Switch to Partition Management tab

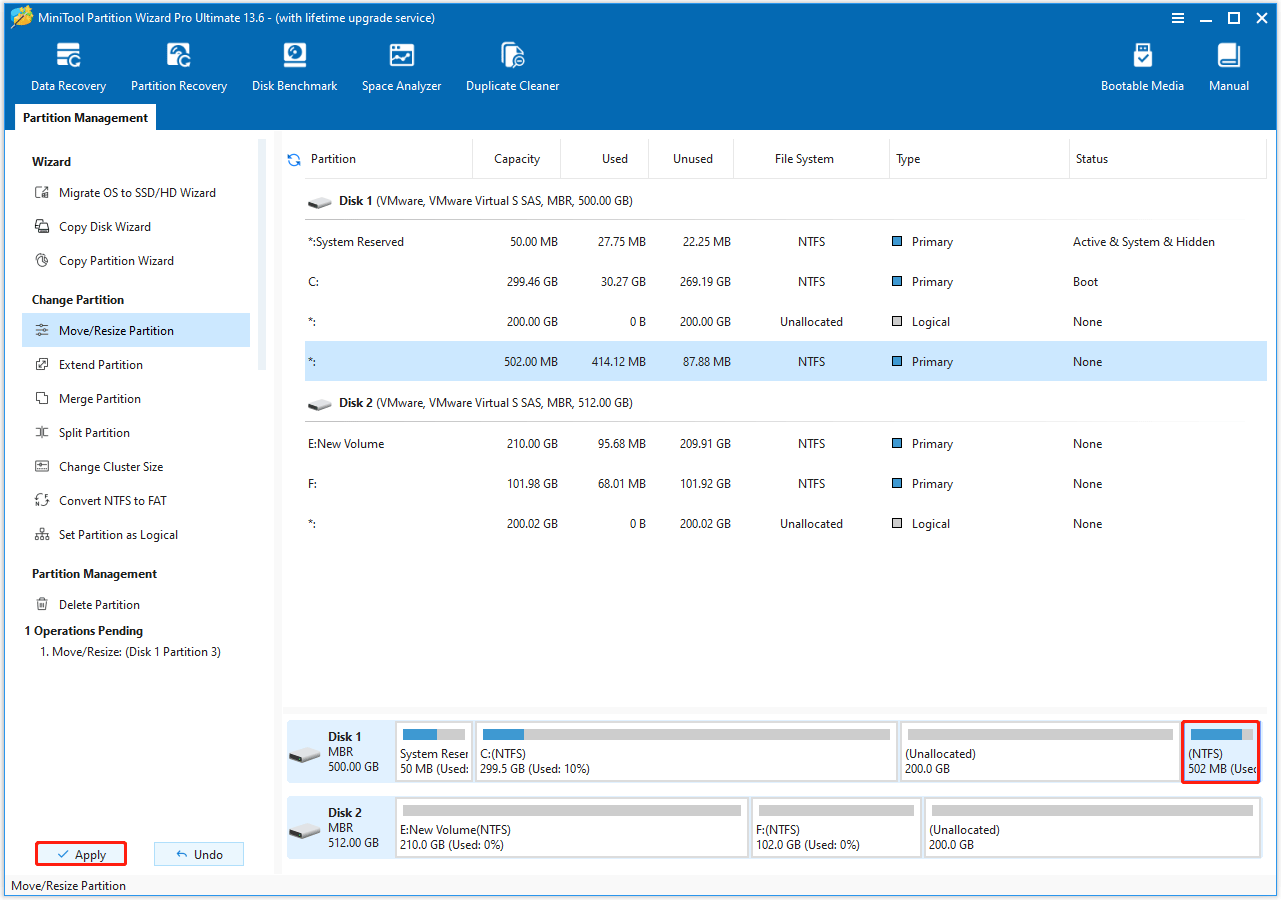click(85, 118)
